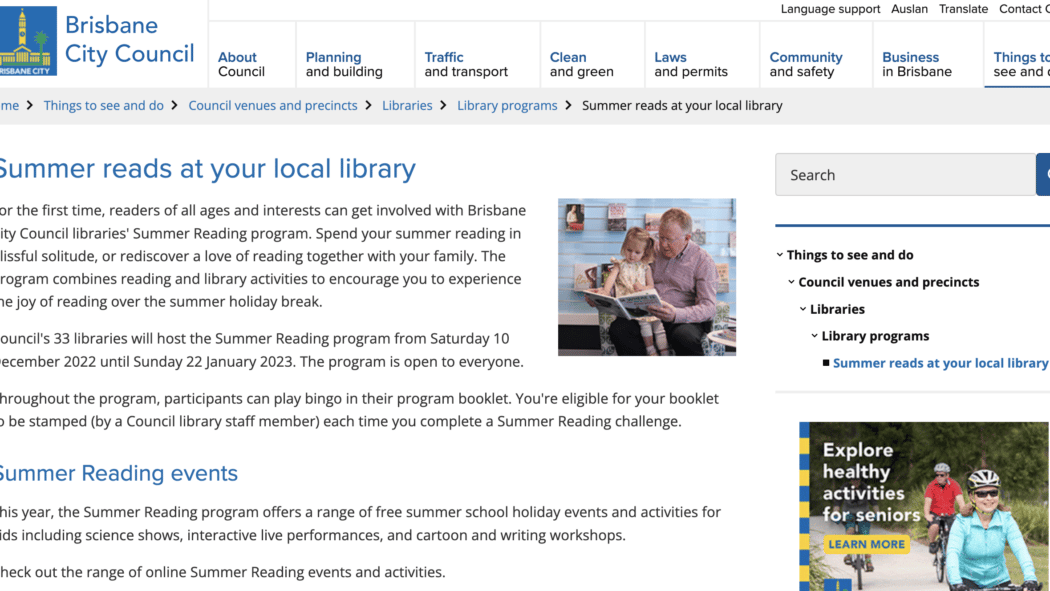Collapse the Library programs sidebar chevron
This screenshot has width=1050, height=591.
(x=814, y=336)
